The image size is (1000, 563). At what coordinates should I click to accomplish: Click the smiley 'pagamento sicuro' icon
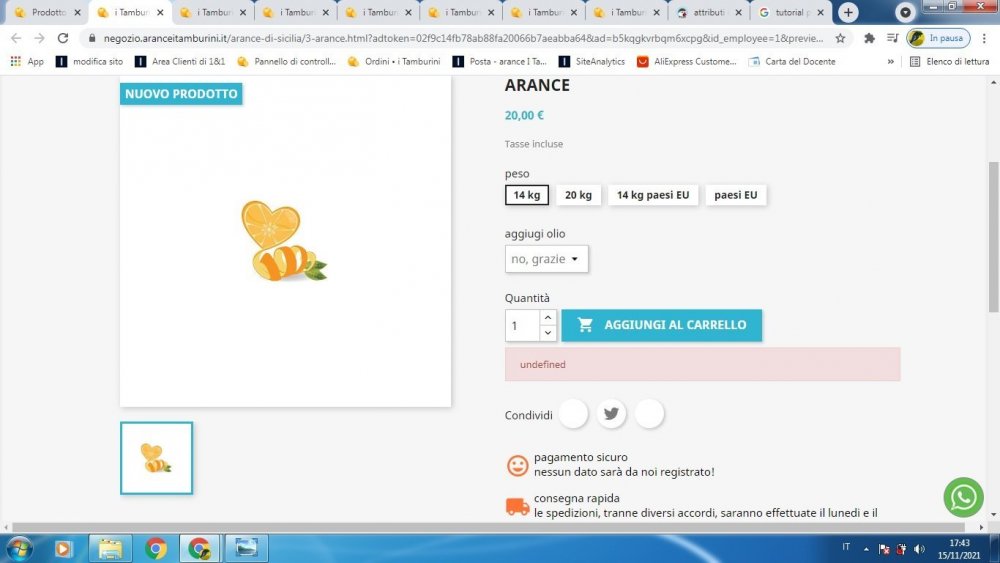517,465
